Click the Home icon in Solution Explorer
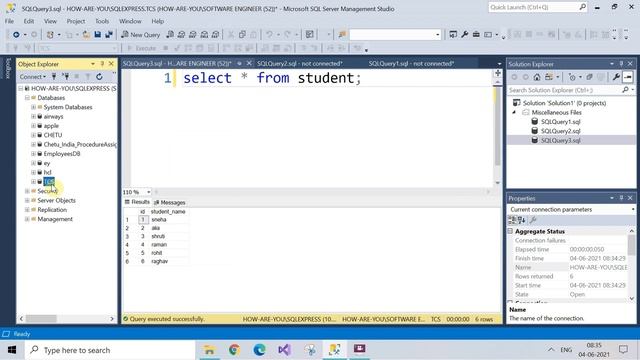 (537, 77)
